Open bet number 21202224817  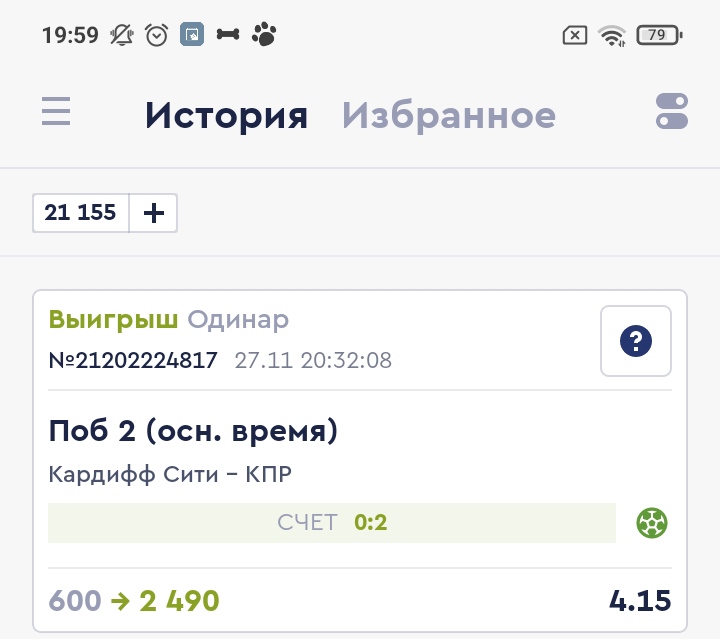click(133, 360)
